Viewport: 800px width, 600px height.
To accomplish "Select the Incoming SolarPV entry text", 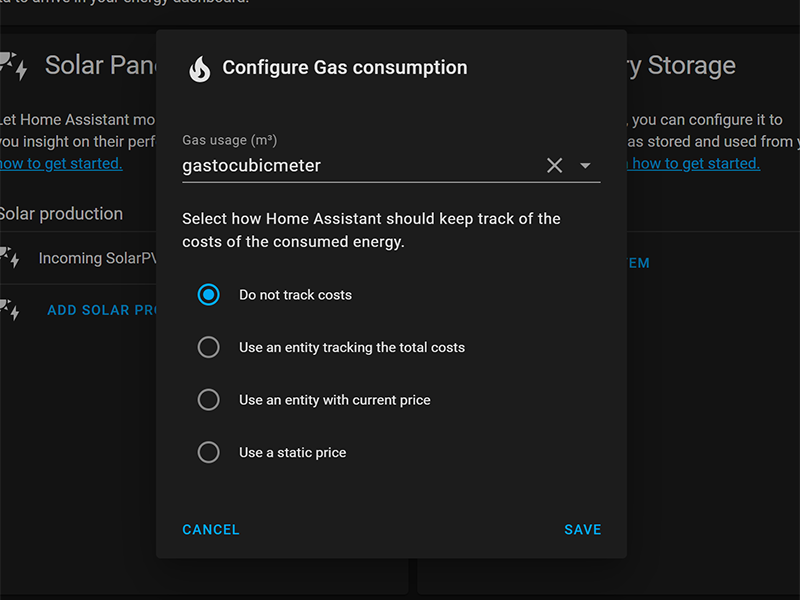I will (97, 258).
